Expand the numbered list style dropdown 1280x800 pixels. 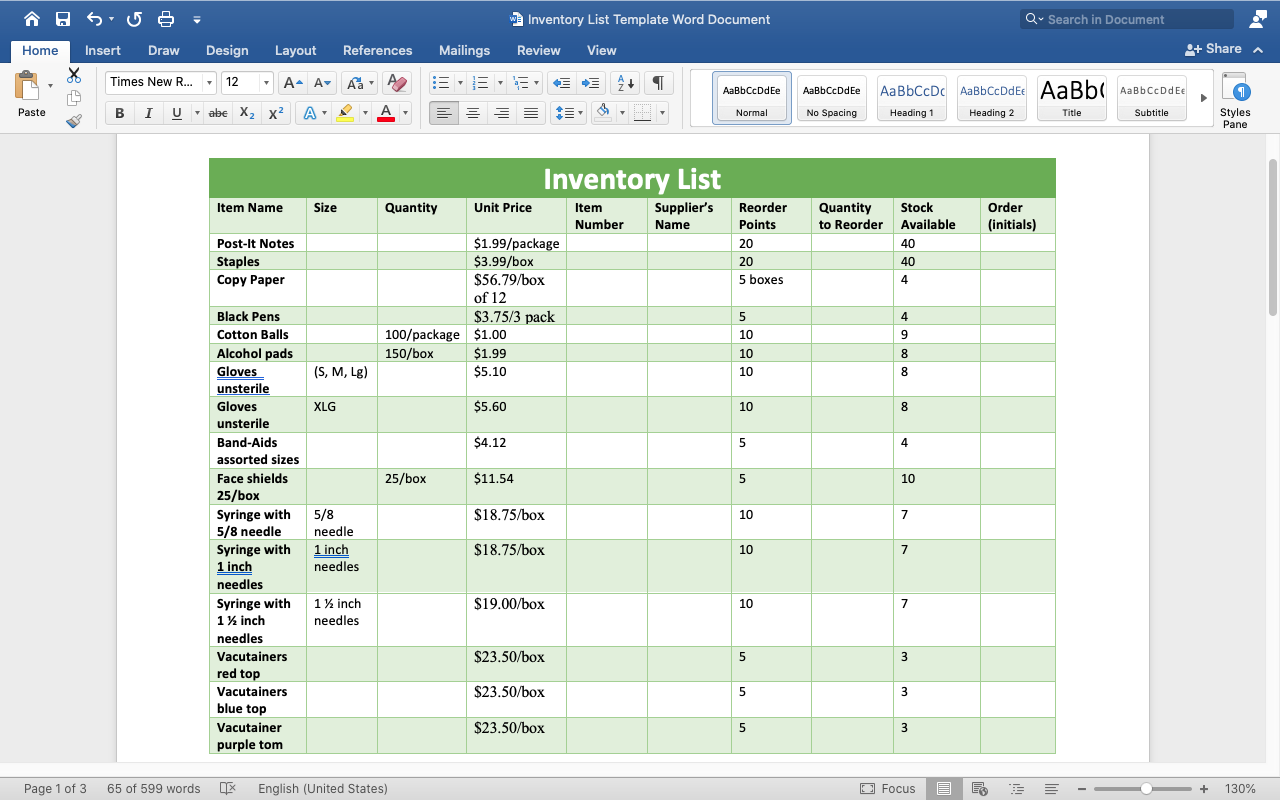[499, 82]
